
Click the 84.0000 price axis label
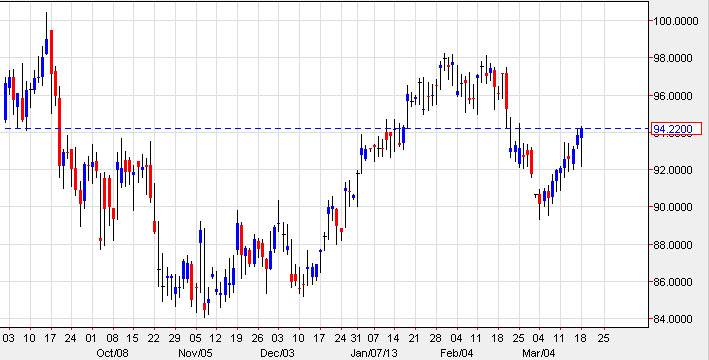pyautogui.click(x=672, y=319)
